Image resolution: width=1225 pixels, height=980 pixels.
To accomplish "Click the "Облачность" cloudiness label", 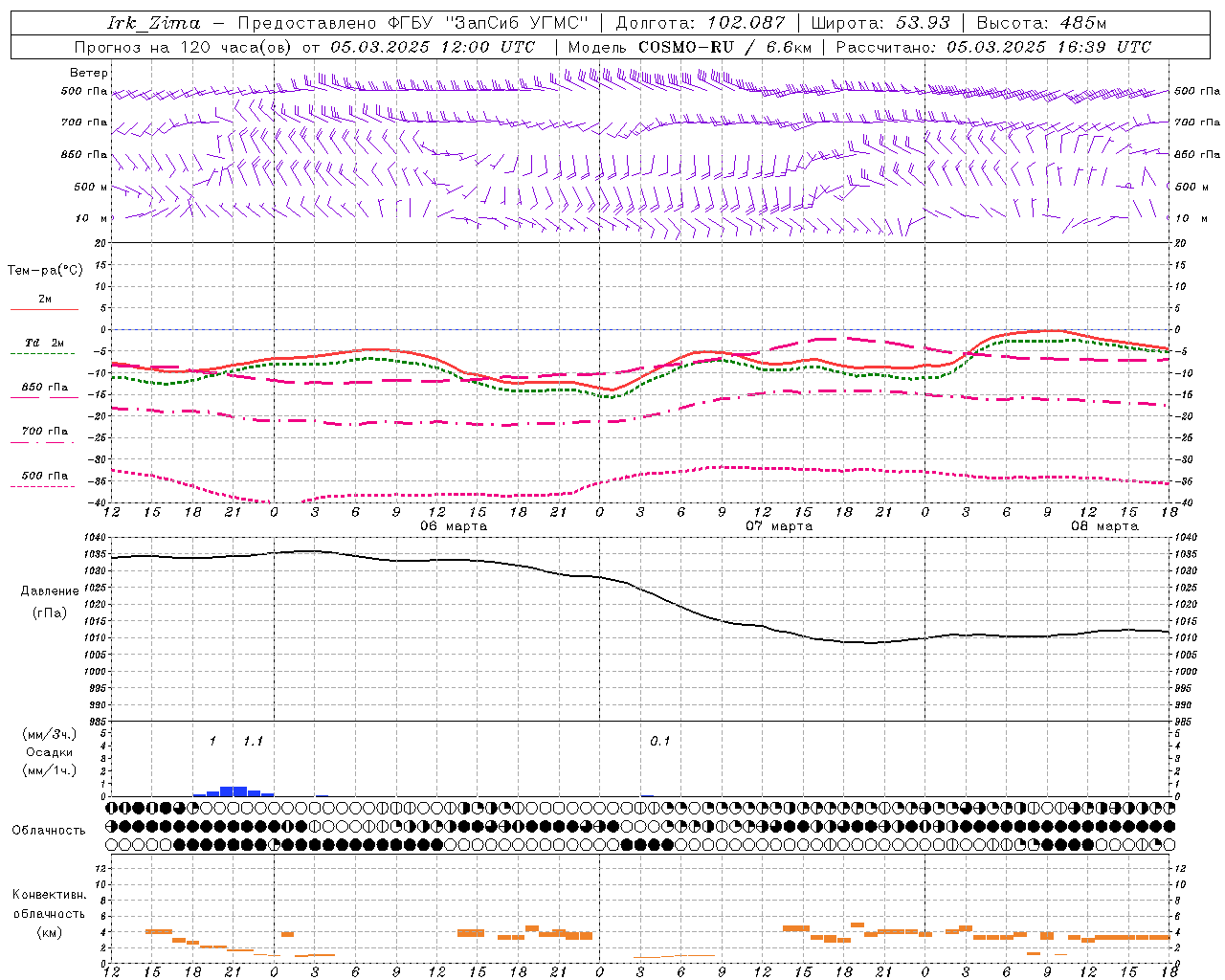I will tap(49, 831).
